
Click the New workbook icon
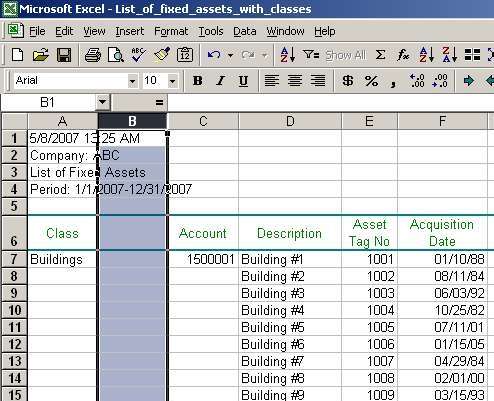pos(17,54)
